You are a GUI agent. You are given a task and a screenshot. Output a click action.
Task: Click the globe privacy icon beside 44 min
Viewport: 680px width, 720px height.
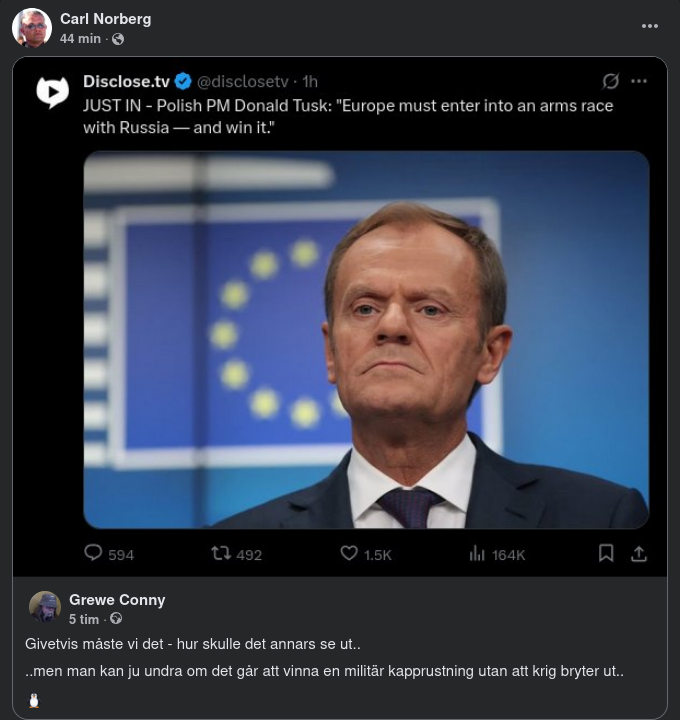(x=118, y=38)
